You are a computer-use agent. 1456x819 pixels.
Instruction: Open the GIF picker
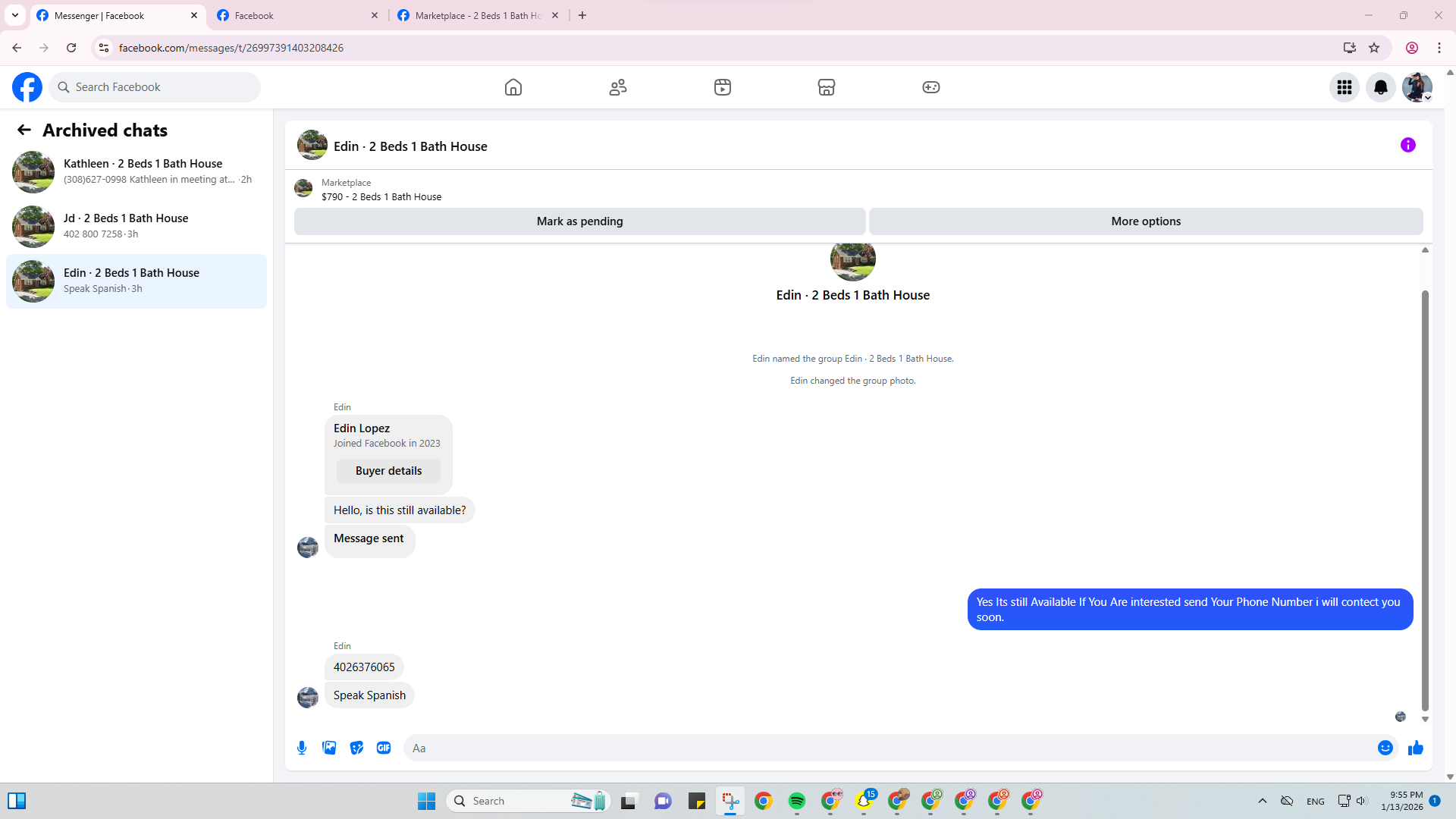click(384, 748)
